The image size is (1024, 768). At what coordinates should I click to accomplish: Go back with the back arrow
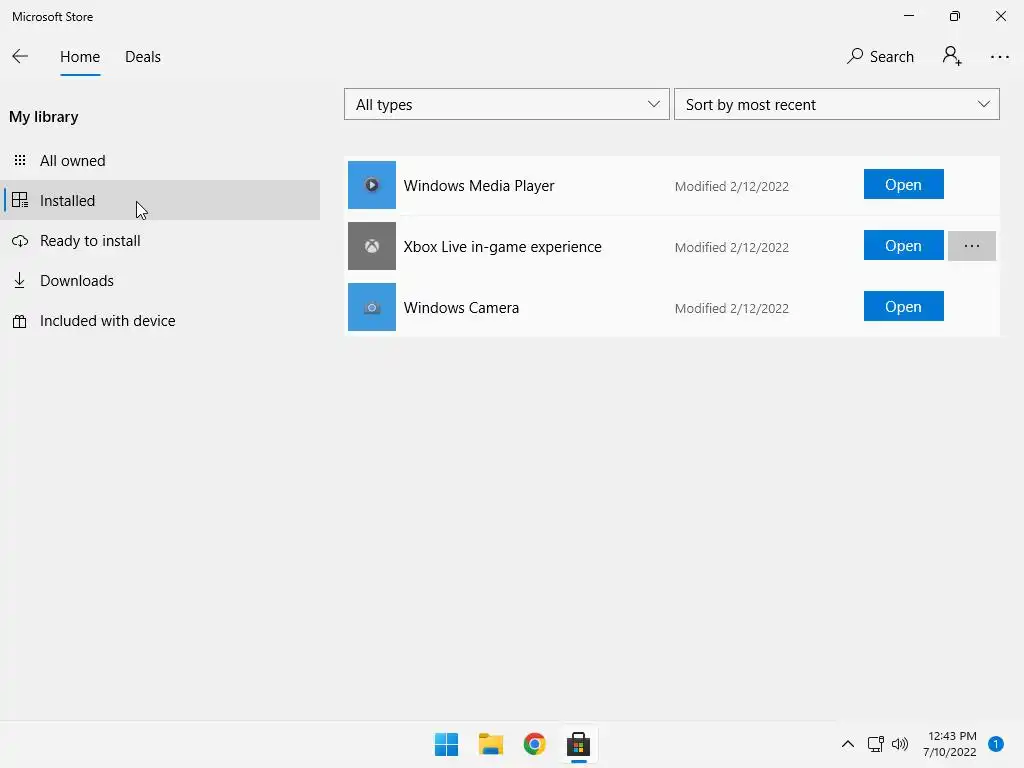coord(20,57)
